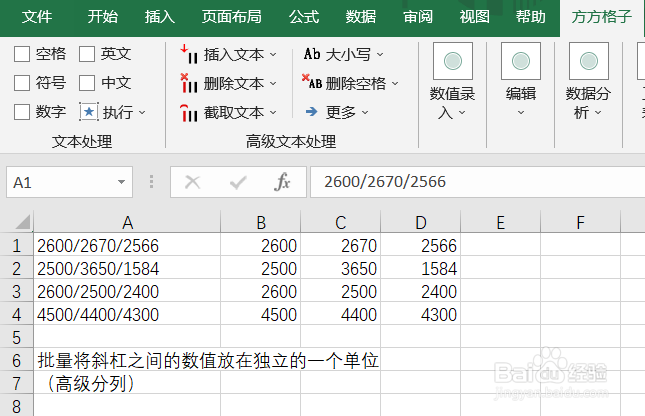
Task: Click the Name Box showing A1
Action: click(69, 182)
